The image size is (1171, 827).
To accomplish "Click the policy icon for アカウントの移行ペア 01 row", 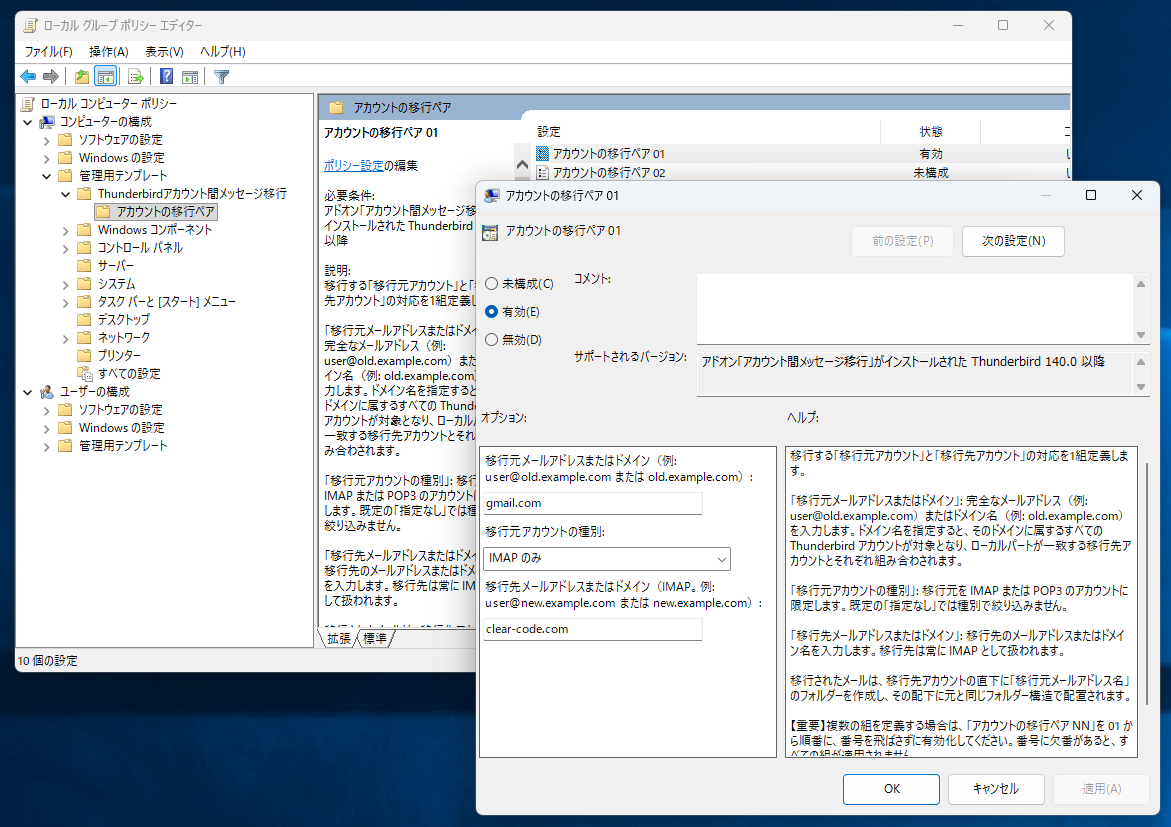I will (x=542, y=153).
